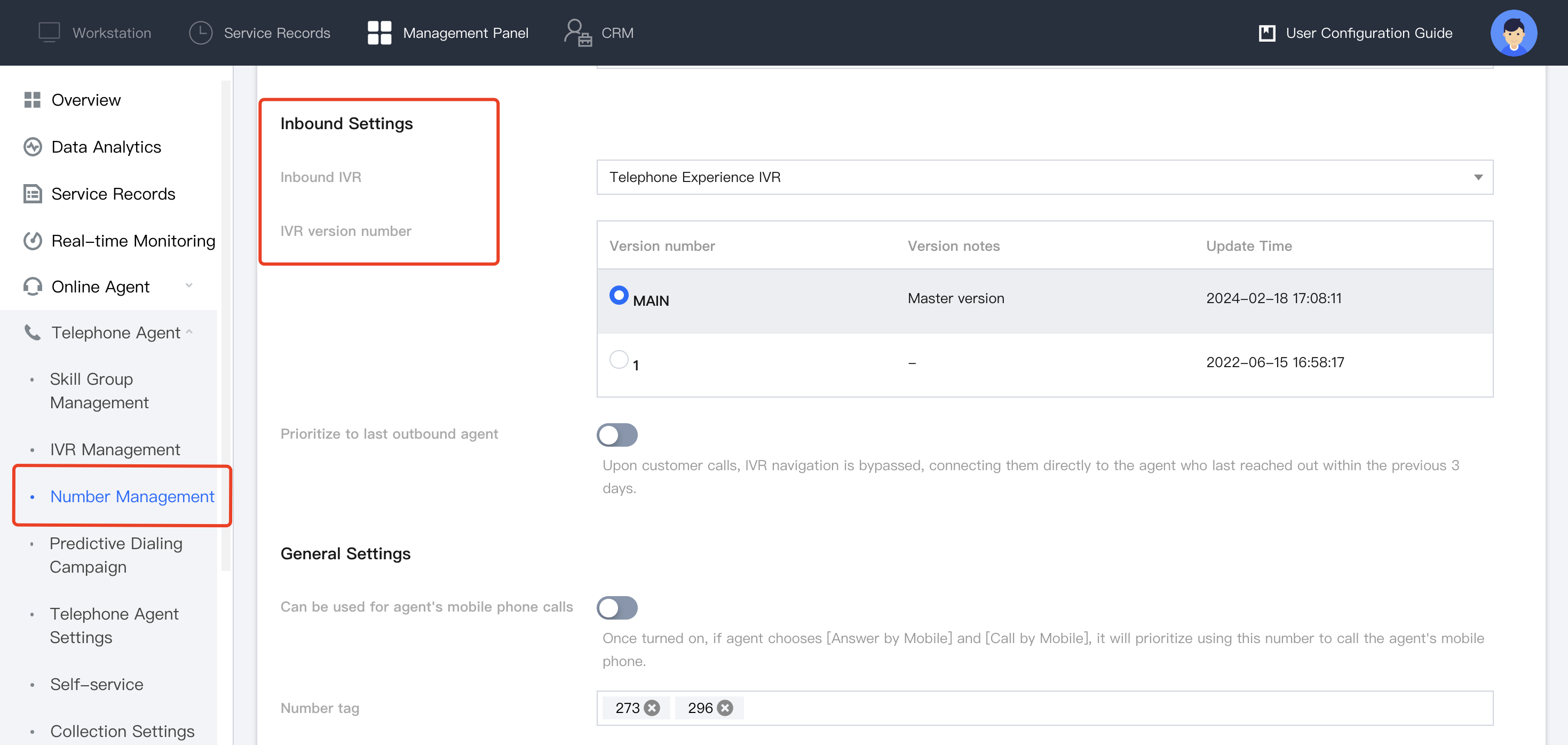The height and width of the screenshot is (745, 1568).
Task: Click the User Configuration Guide book icon
Action: (1266, 33)
